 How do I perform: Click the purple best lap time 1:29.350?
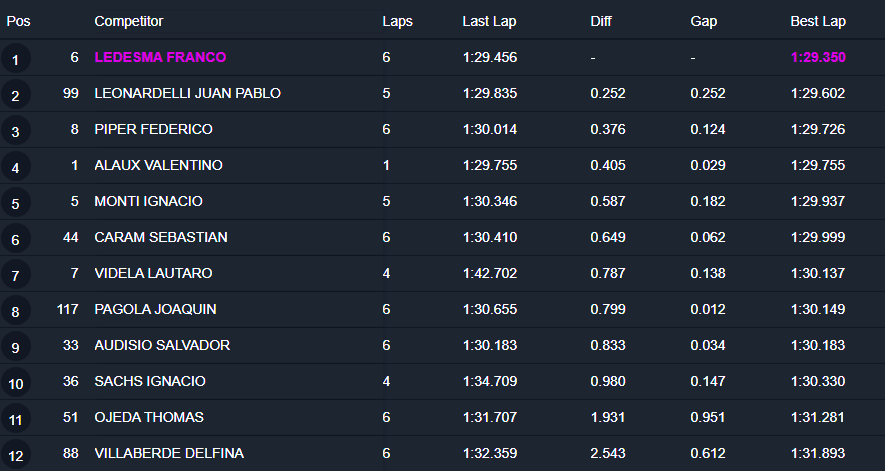pos(818,57)
